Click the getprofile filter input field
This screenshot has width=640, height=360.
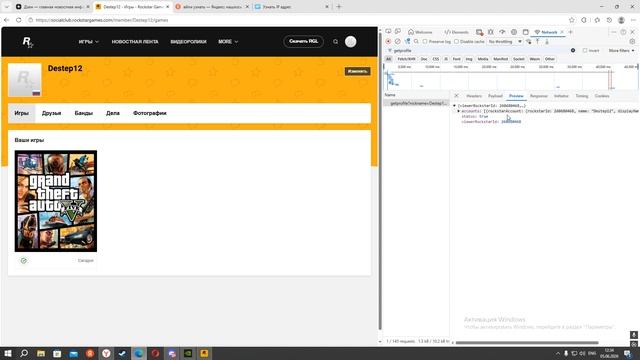478,50
